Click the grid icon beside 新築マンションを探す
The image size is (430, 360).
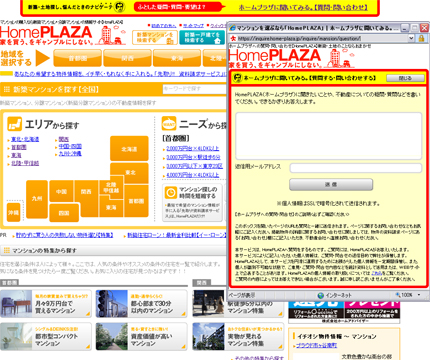(6, 89)
